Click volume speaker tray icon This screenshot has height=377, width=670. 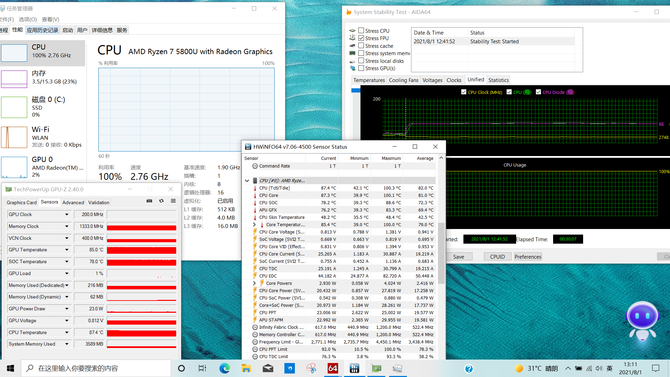[x=599, y=368]
